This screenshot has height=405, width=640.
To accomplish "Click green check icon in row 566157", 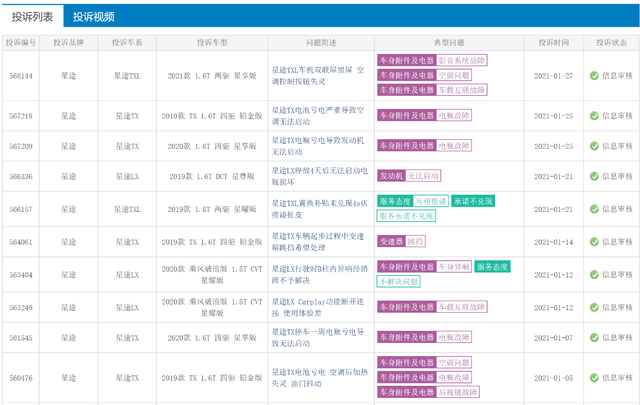I will click(x=594, y=209).
